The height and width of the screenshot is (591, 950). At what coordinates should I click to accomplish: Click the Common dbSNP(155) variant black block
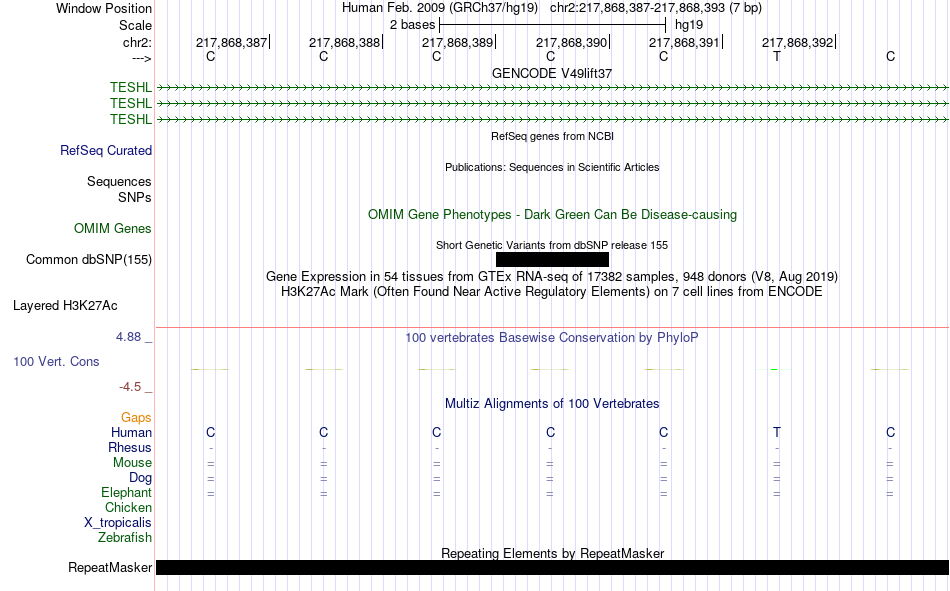[x=552, y=259]
